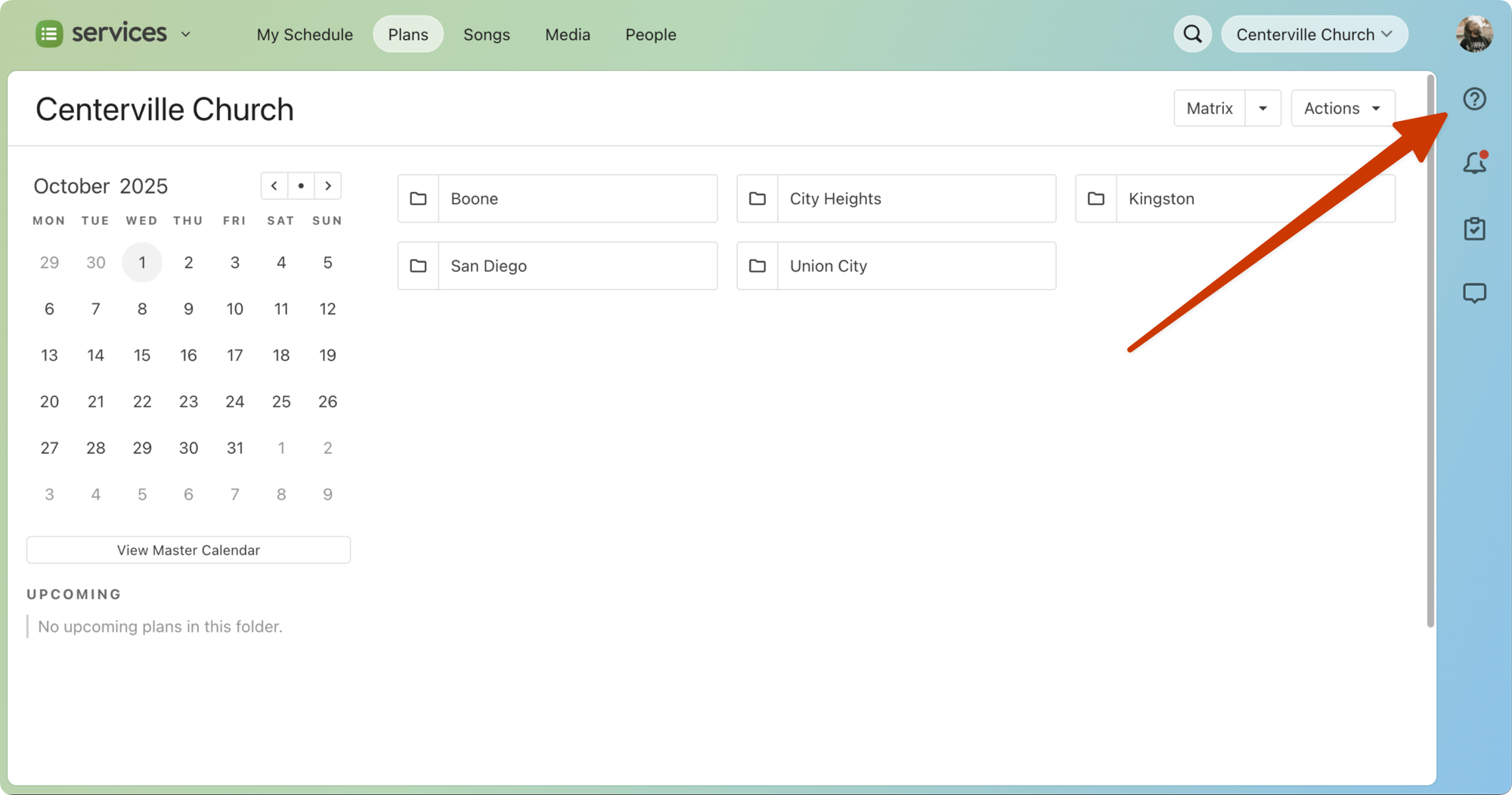Jump to today using calendar dot button
This screenshot has width=1512, height=795.
tap(301, 186)
